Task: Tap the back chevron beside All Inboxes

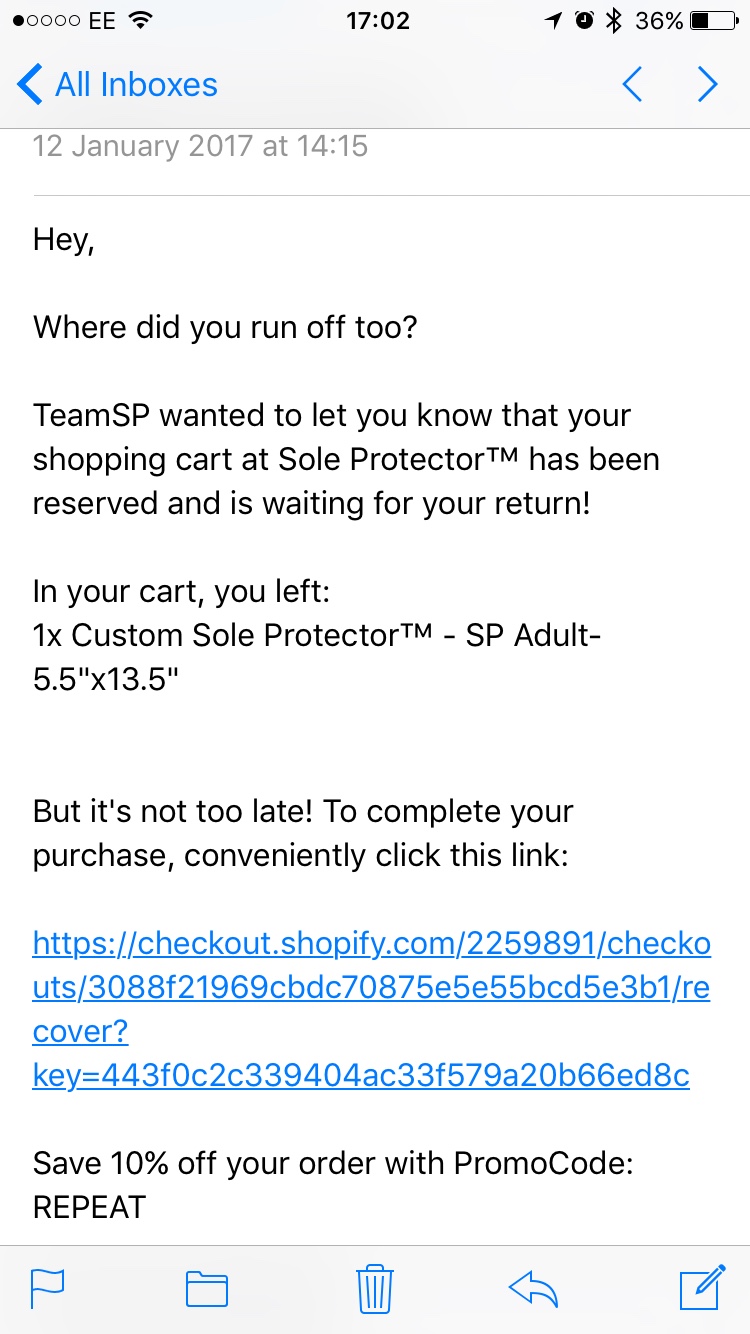Action: point(30,85)
